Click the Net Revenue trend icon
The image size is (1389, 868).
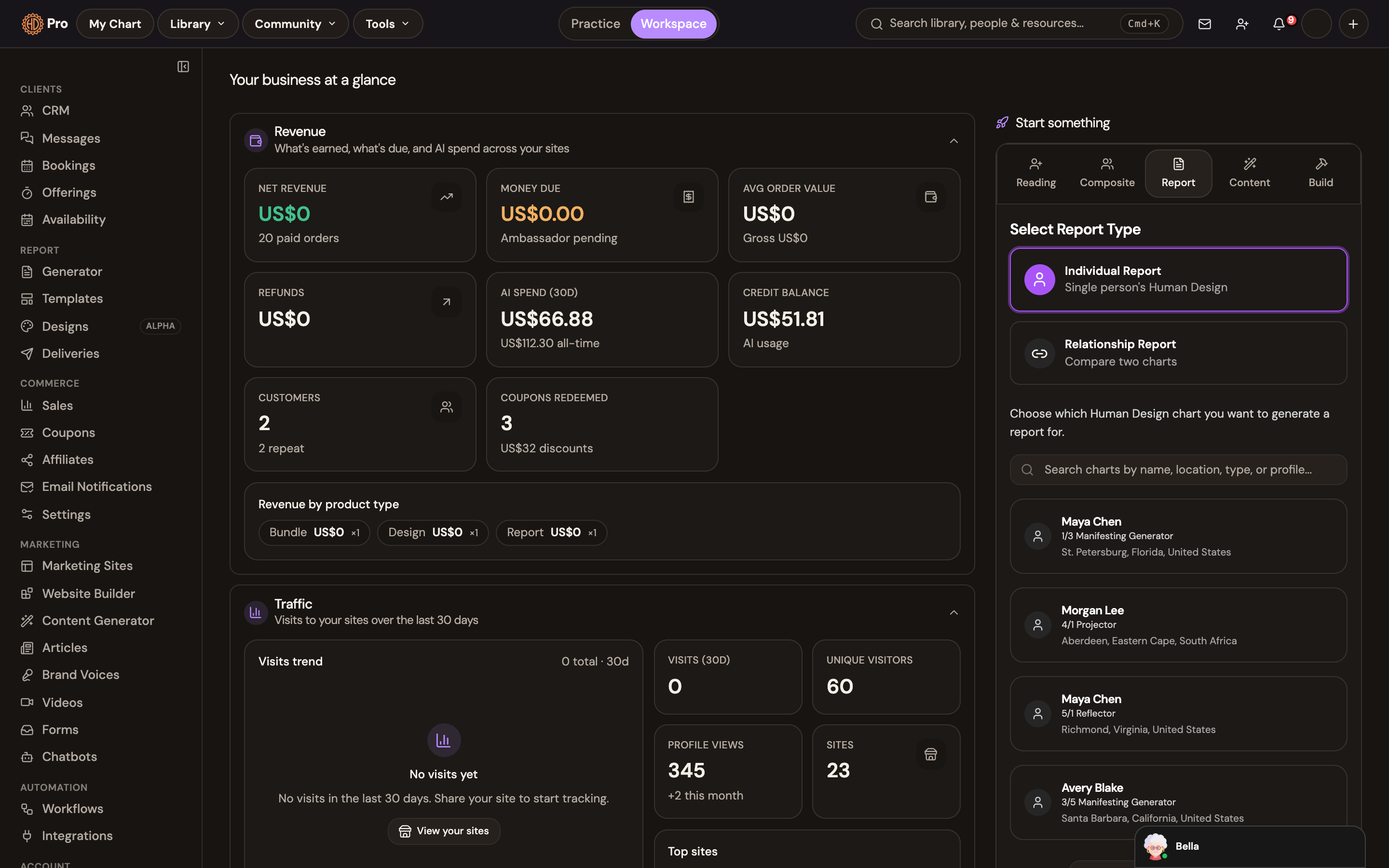[447, 198]
